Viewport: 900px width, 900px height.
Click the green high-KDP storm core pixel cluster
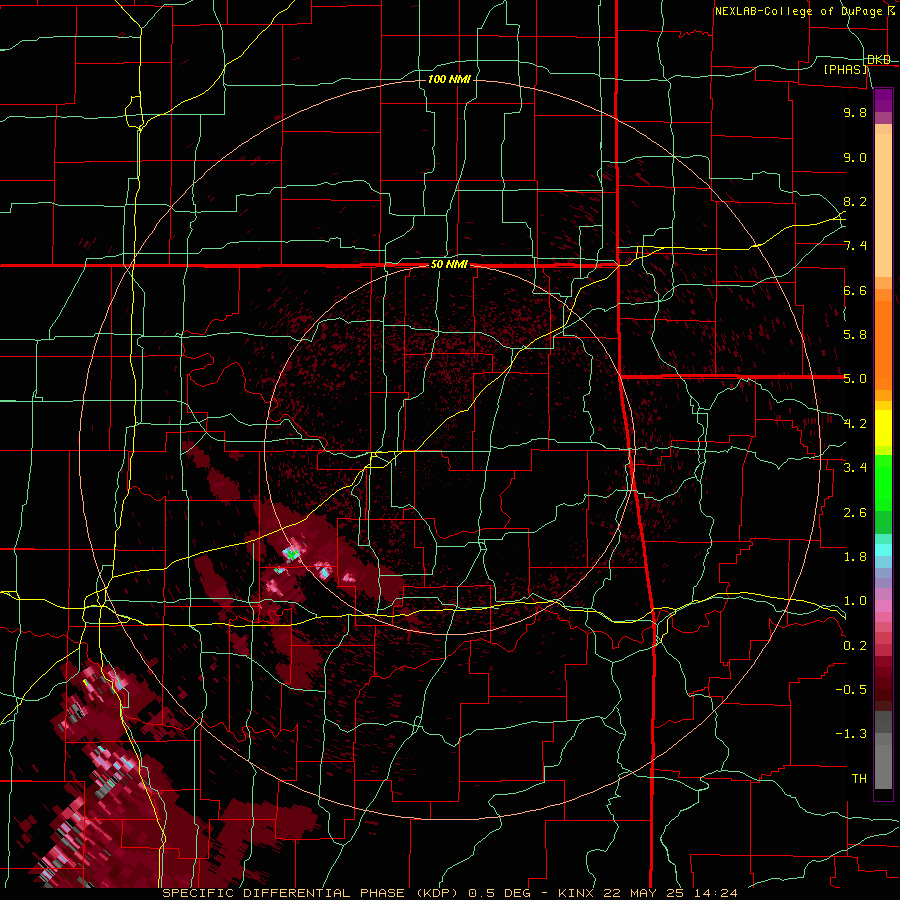(292, 554)
